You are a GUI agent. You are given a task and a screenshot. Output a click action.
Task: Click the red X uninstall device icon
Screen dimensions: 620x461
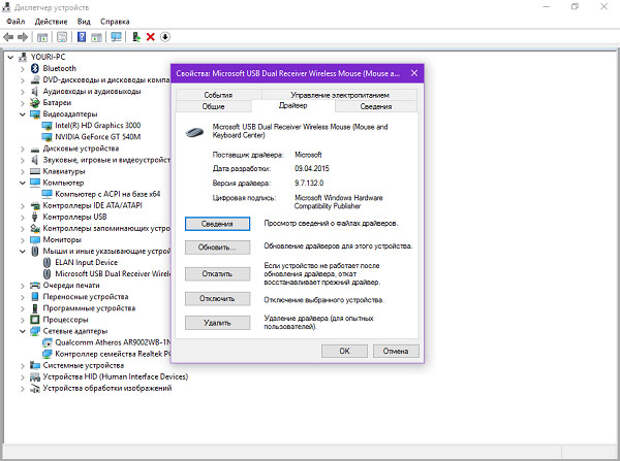click(x=150, y=37)
